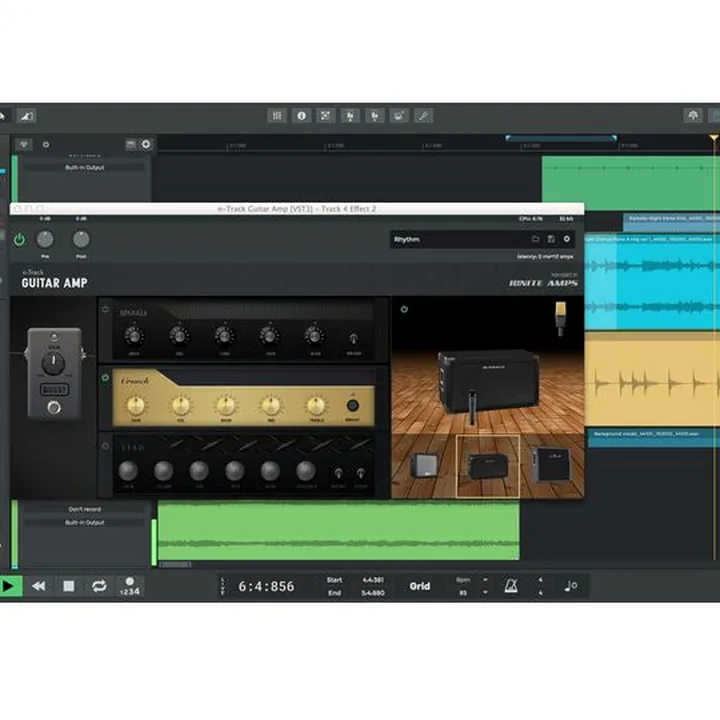Click the small circle icon in the track header bar
The height and width of the screenshot is (720, 720).
click(46, 144)
